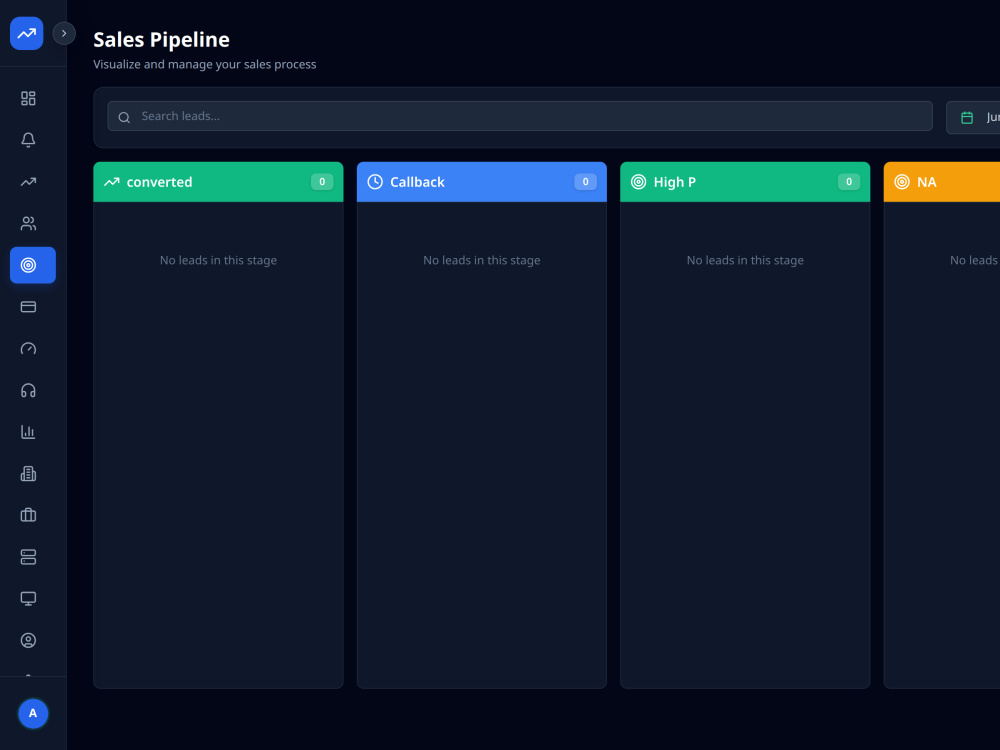Open the monitor screen icon in sidebar

[28, 599]
